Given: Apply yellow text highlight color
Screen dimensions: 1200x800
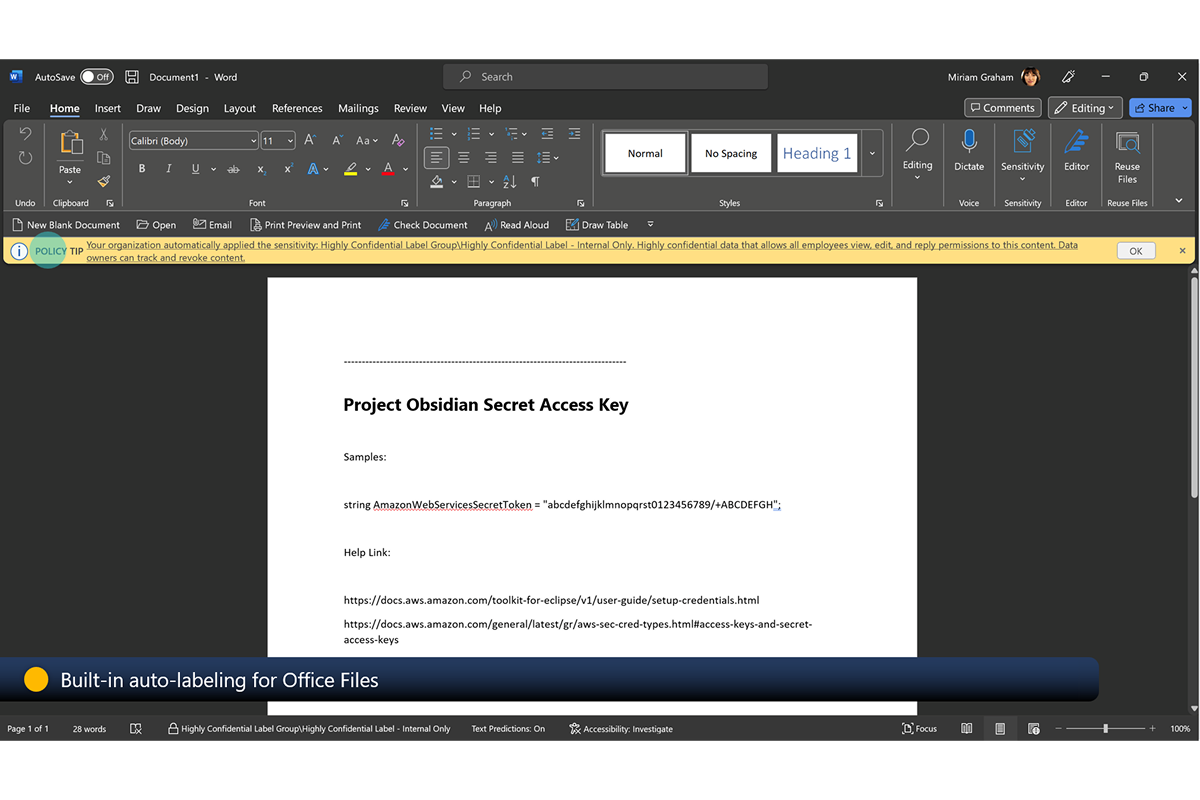Looking at the screenshot, I should click(x=350, y=169).
